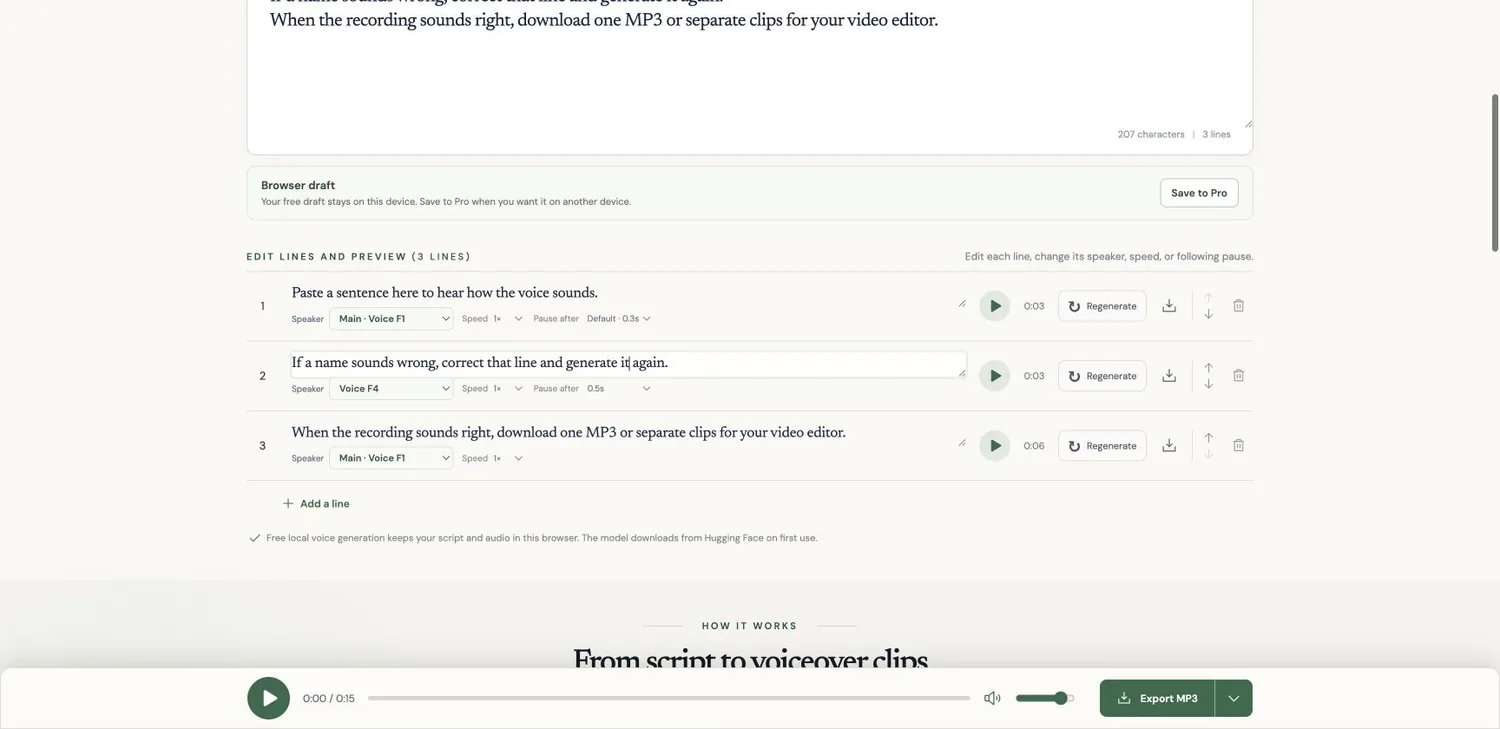This screenshot has width=1500, height=729.
Task: Regenerate audio for line 3
Action: (1102, 446)
